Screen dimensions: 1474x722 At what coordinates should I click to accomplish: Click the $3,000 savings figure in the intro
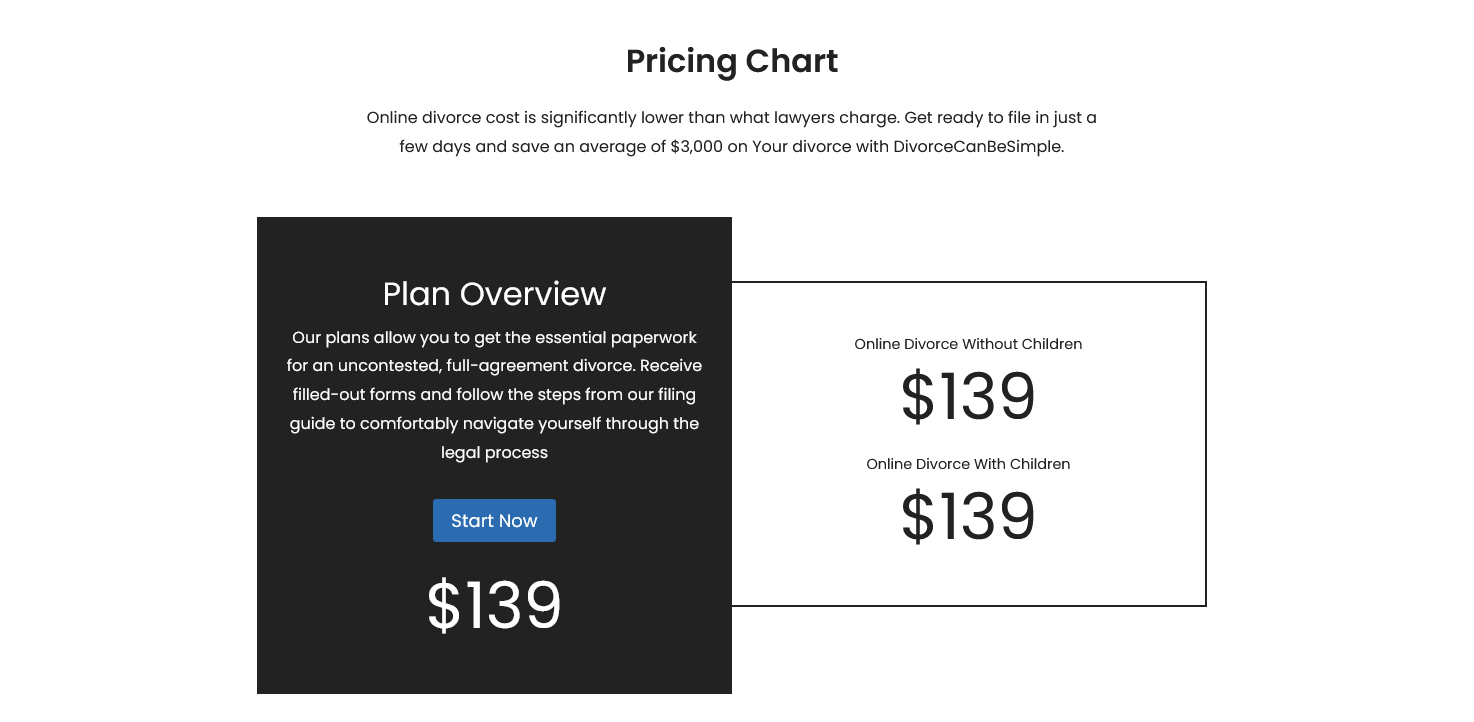point(696,146)
